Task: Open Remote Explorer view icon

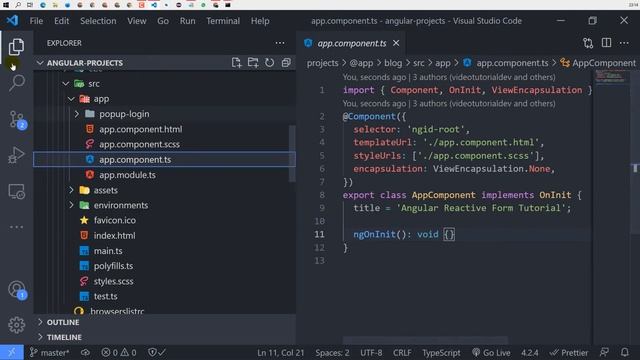Action: [x=16, y=191]
